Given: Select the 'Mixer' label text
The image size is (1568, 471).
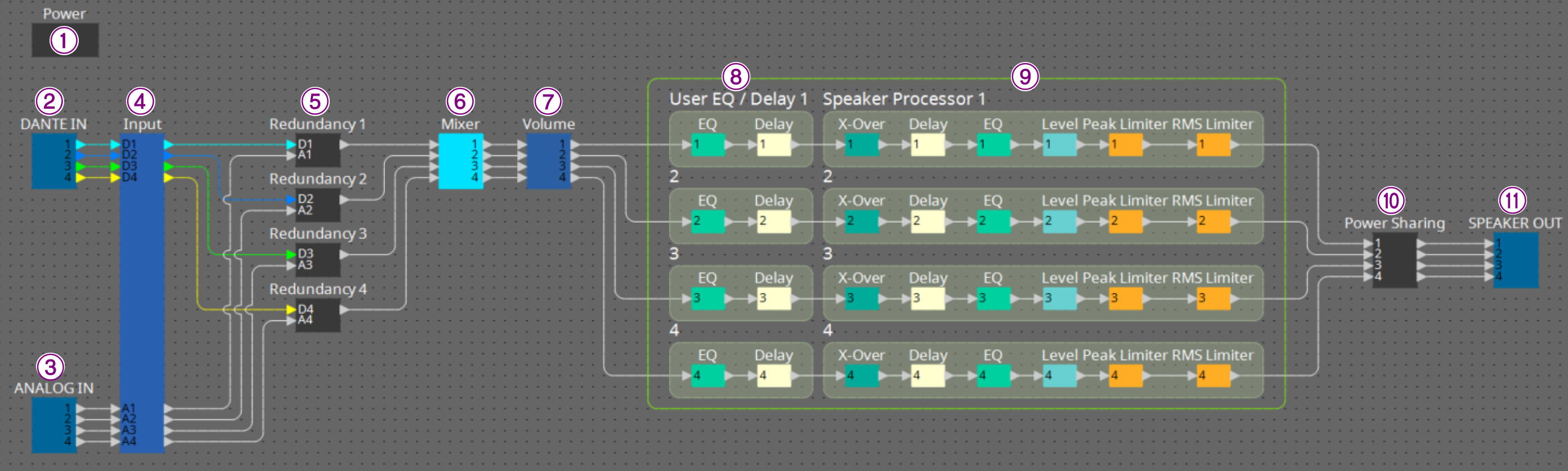Looking at the screenshot, I should pyautogui.click(x=460, y=124).
